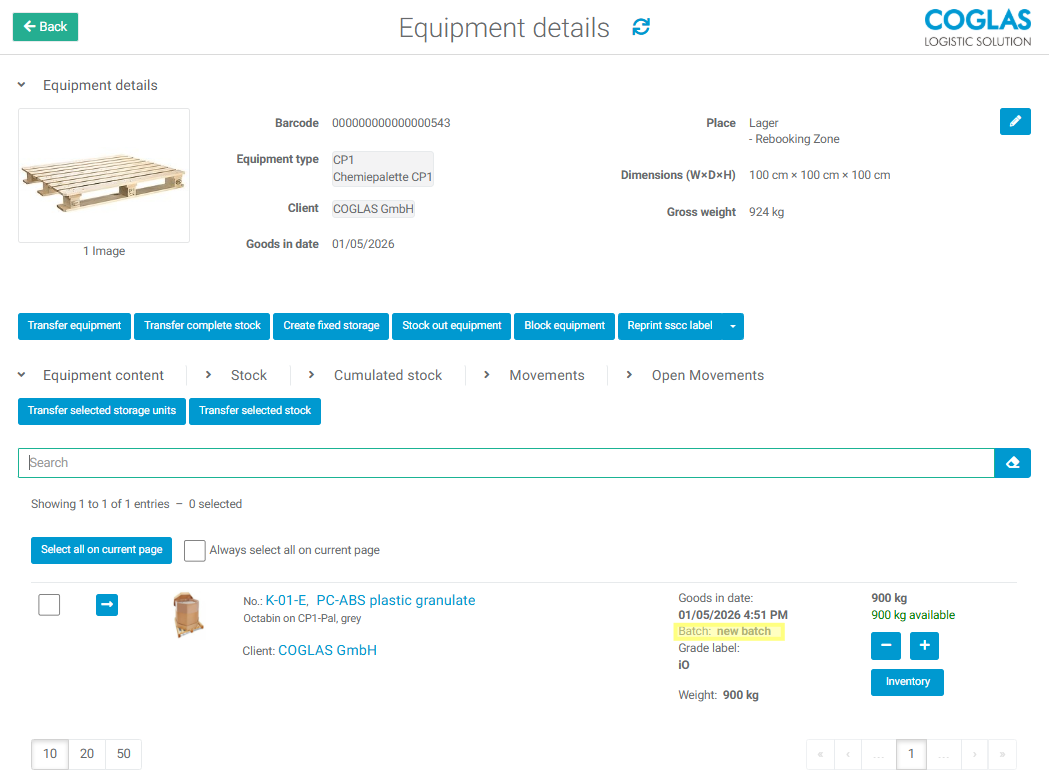
Task: Edit the Place using the pencil icon
Action: coord(1014,121)
